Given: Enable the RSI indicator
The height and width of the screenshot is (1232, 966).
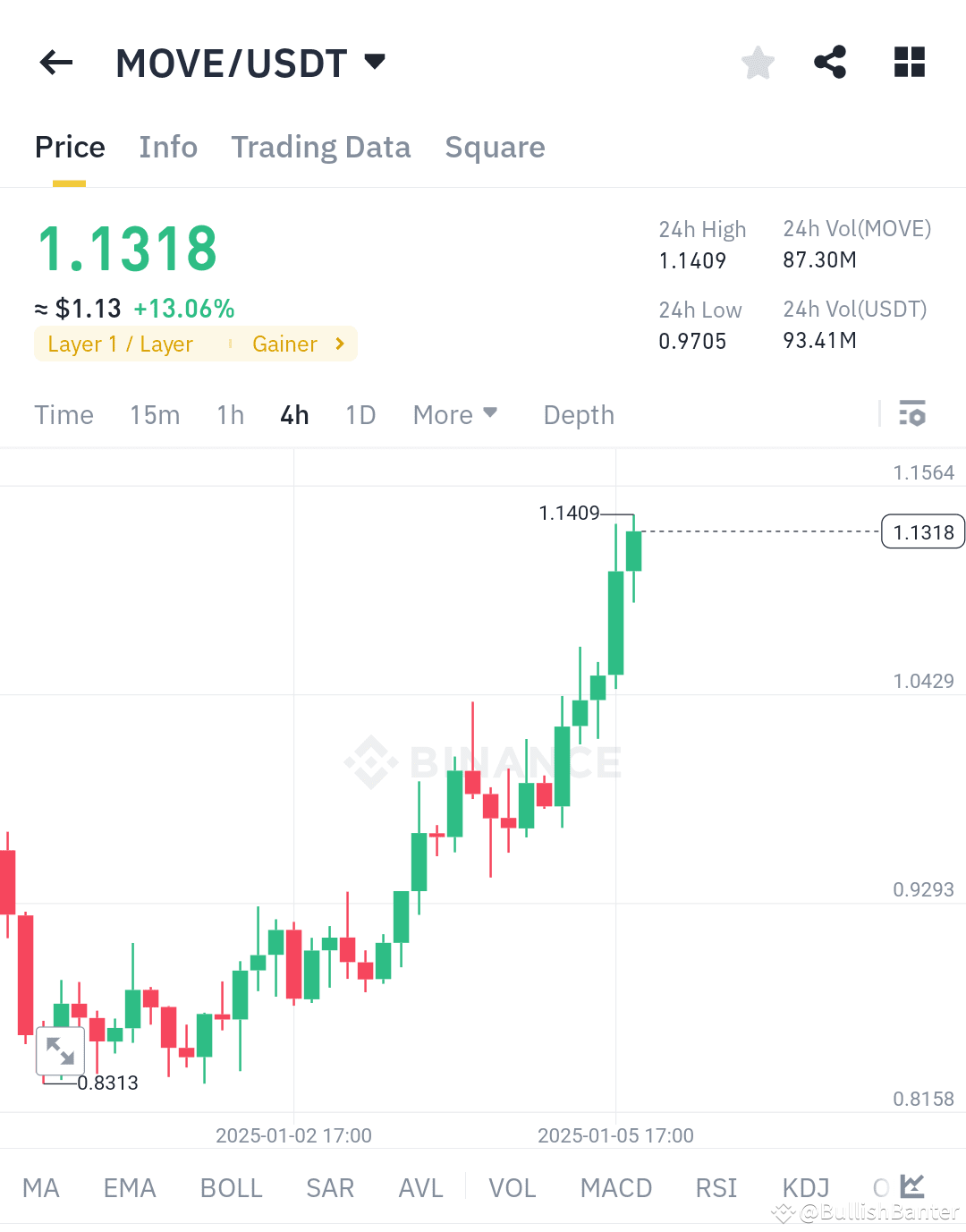Looking at the screenshot, I should point(716,1187).
